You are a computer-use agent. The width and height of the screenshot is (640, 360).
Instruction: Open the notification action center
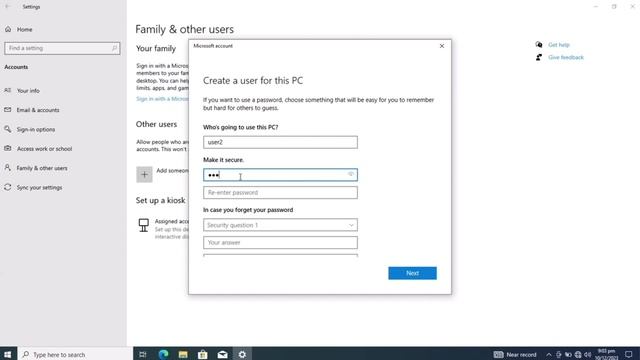[x=629, y=354]
